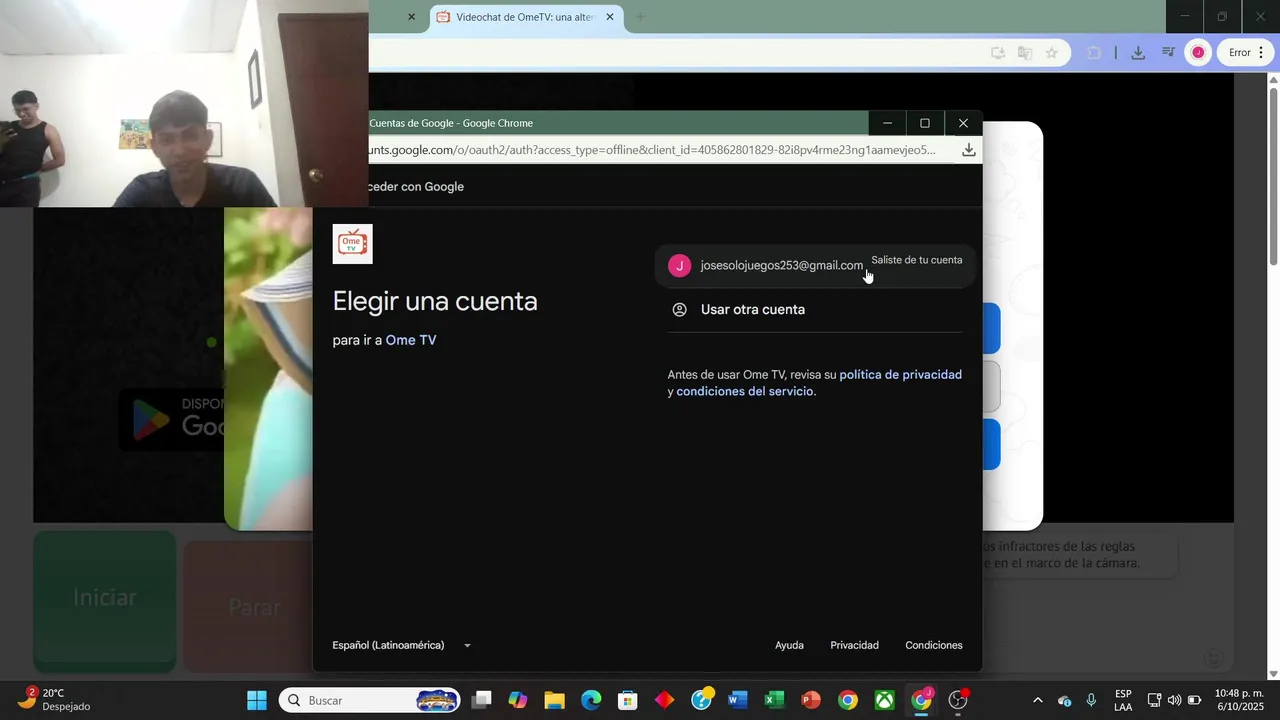Close the Cuentas de Google popup window
1280x720 pixels.
963,123
